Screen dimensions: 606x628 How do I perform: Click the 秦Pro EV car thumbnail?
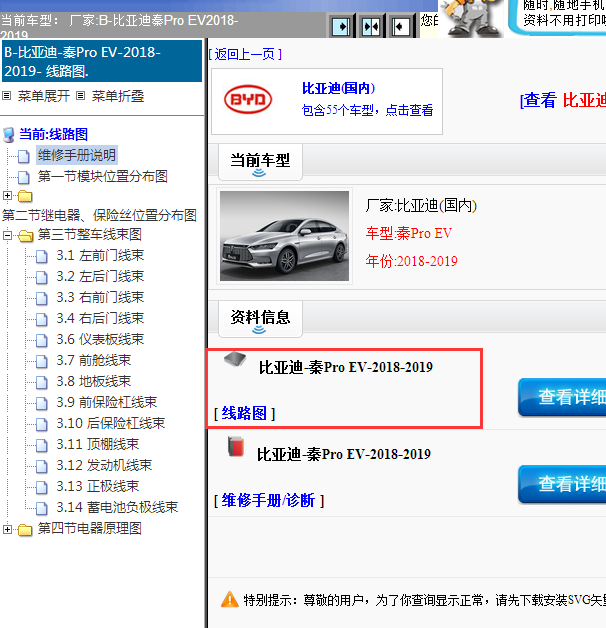pyautogui.click(x=284, y=236)
